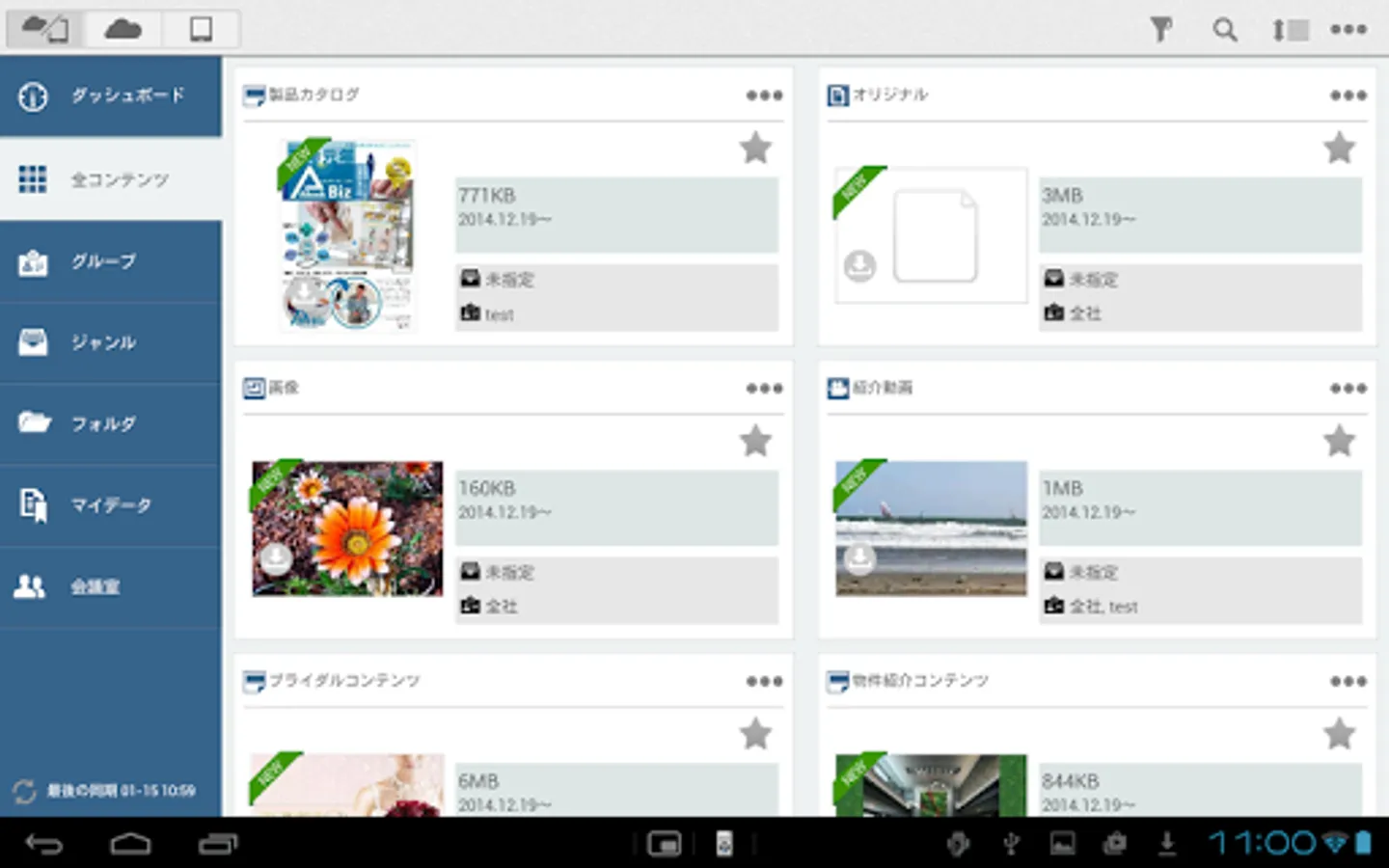
Task: Open フォルダ in sidebar
Action: (x=111, y=423)
